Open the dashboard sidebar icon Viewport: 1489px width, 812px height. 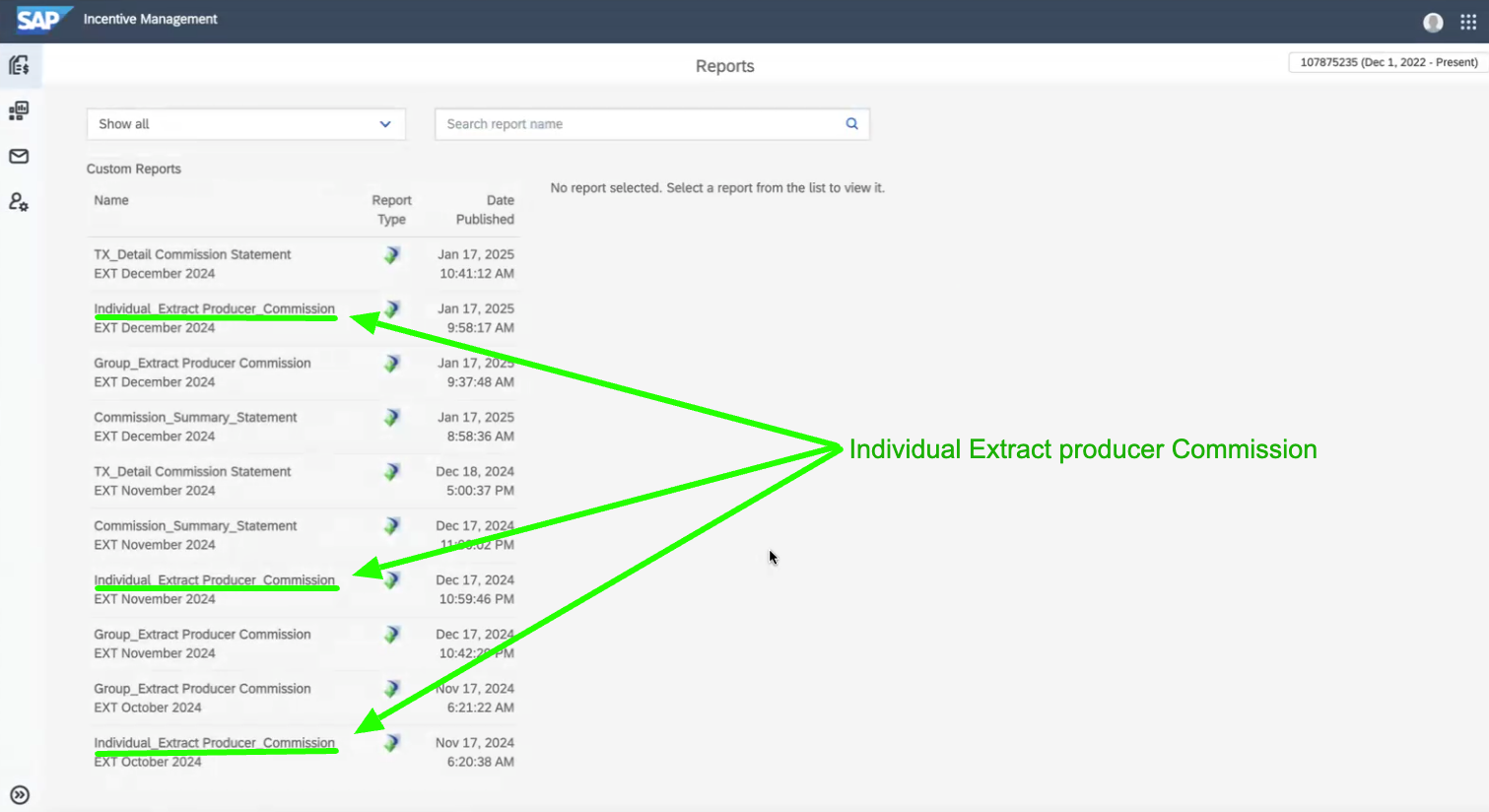[19, 110]
